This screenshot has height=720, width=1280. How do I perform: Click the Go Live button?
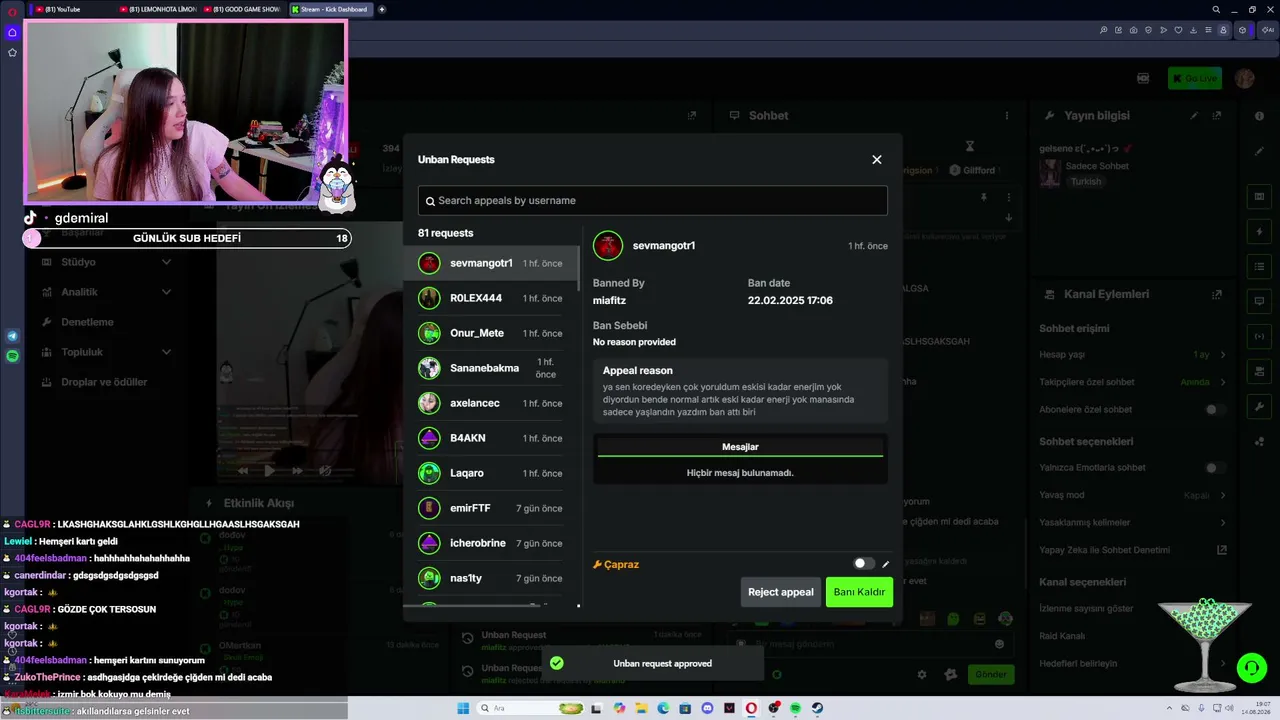(x=1195, y=78)
